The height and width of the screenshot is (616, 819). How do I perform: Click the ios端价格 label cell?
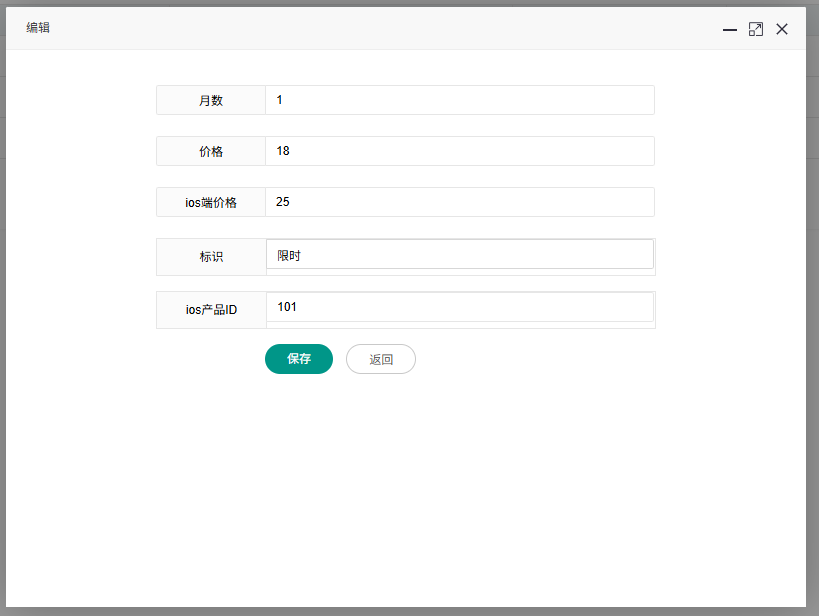click(x=211, y=202)
